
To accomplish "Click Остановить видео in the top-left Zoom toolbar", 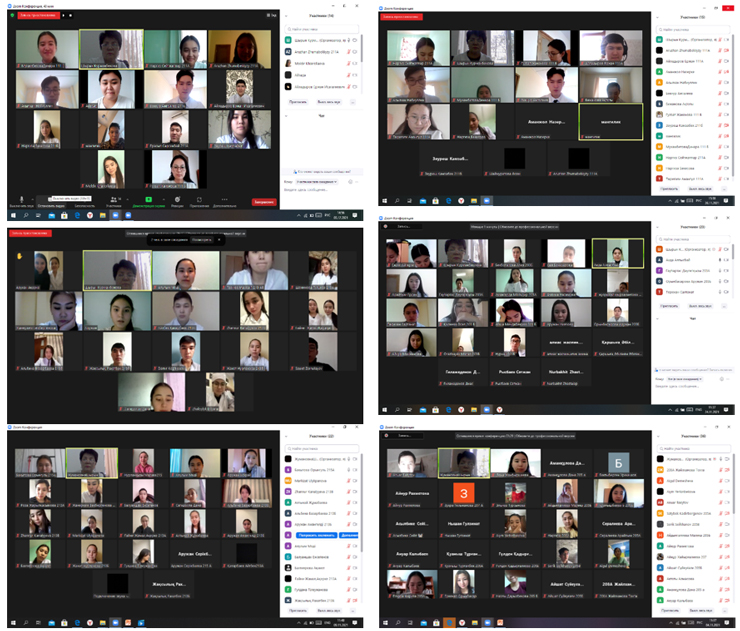I will point(51,206).
